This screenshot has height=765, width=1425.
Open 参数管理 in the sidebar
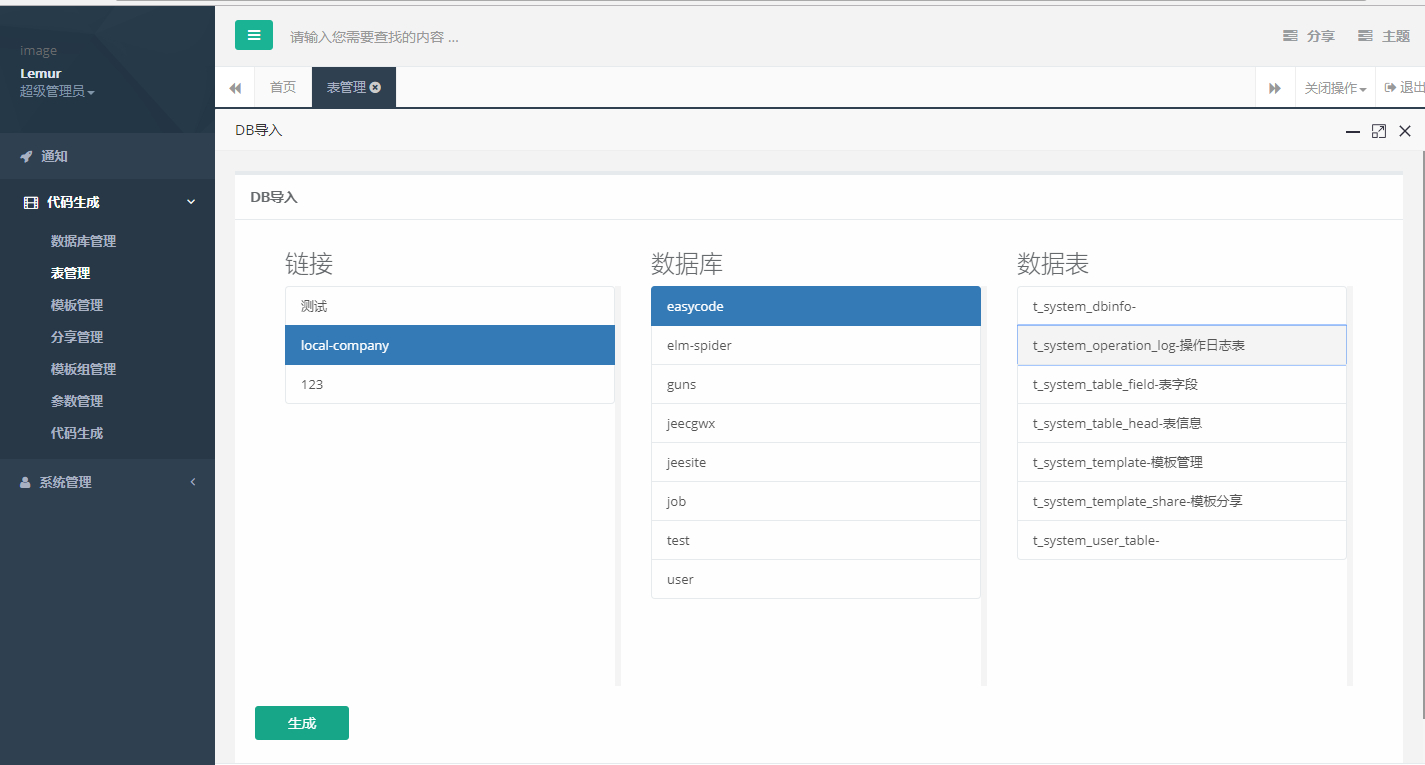(77, 401)
